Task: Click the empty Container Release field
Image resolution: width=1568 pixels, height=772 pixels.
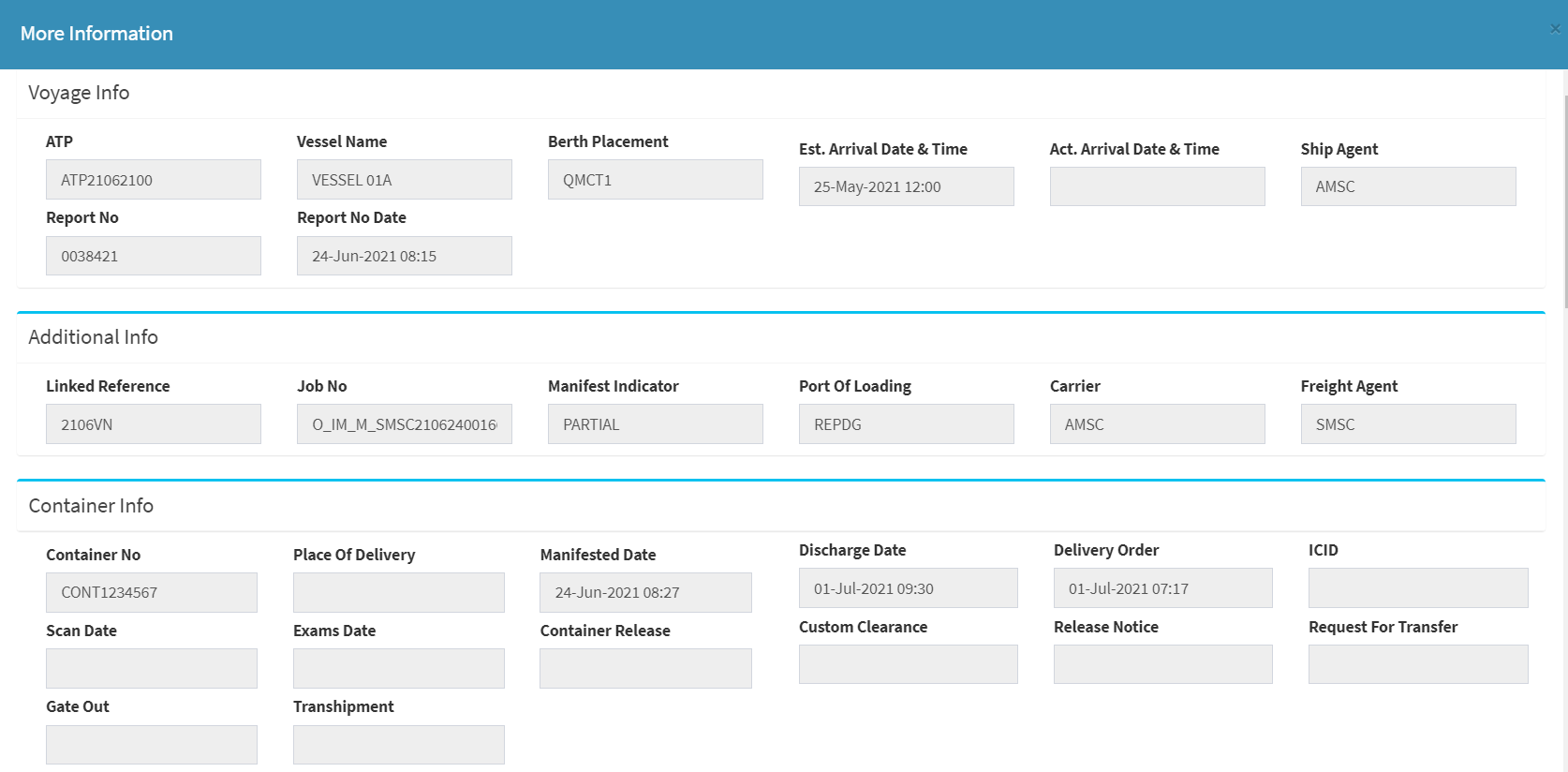Action: pos(646,669)
